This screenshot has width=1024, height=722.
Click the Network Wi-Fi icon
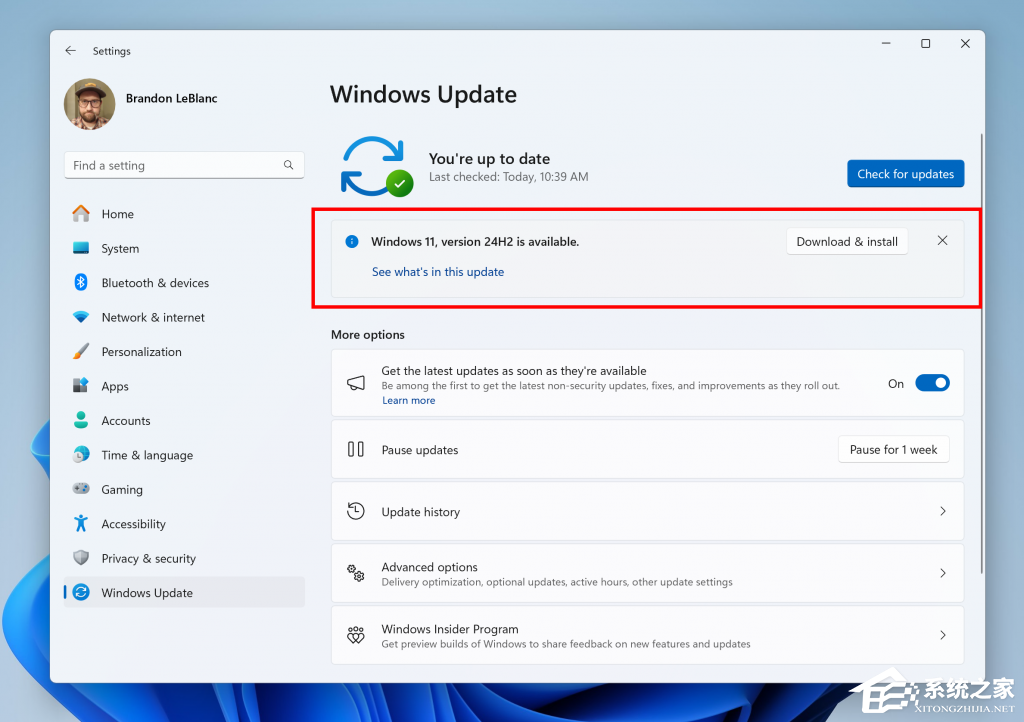click(81, 317)
